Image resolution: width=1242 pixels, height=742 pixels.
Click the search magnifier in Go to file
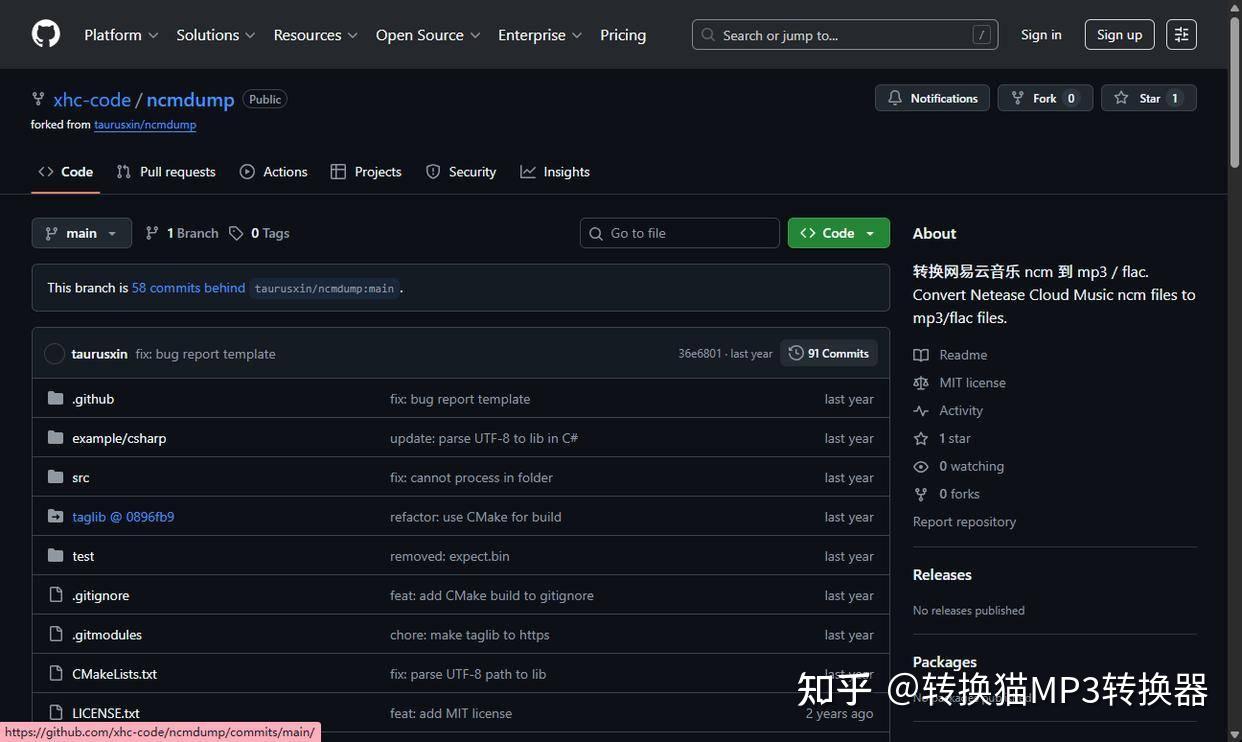(x=597, y=233)
